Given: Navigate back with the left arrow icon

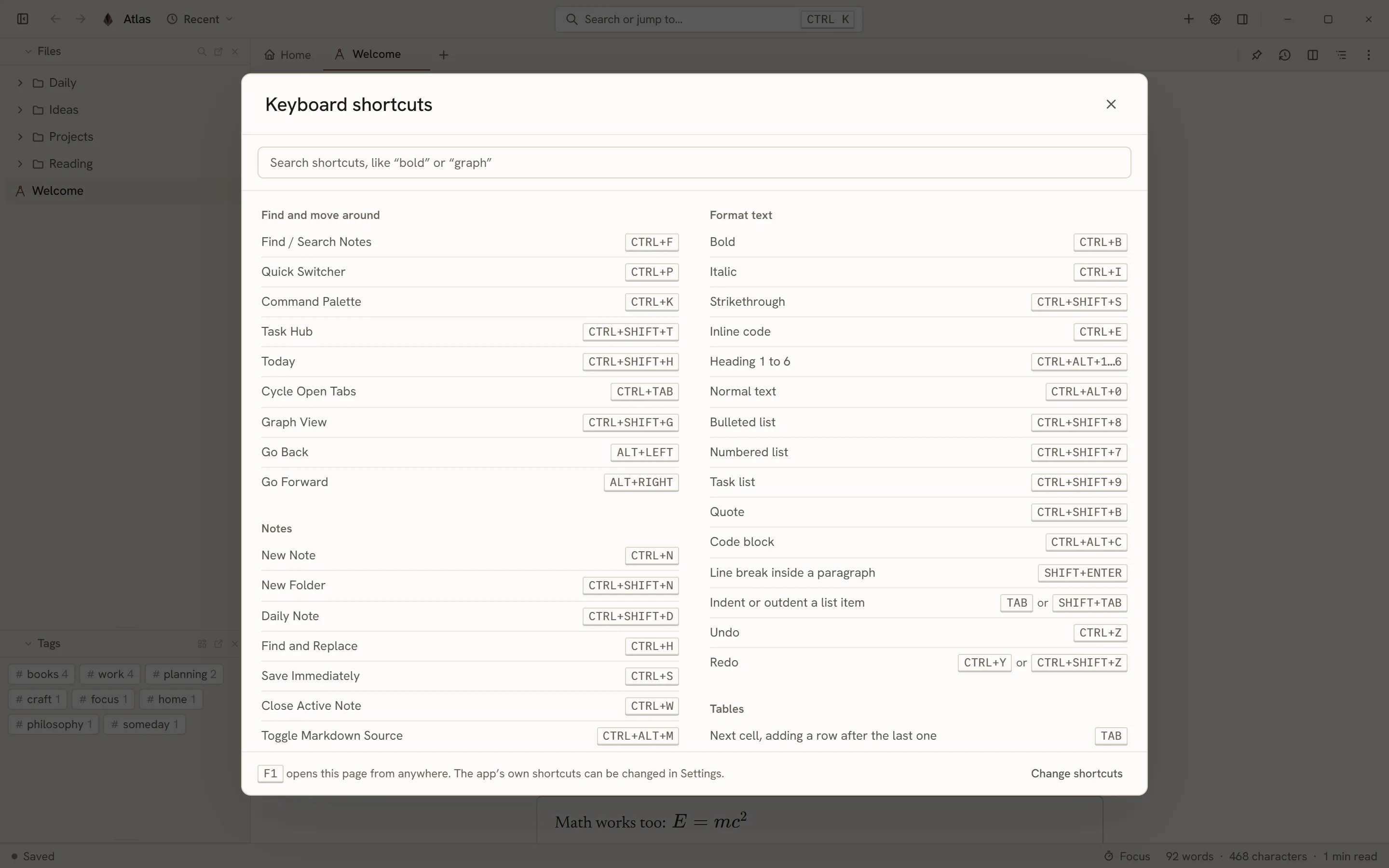Looking at the screenshot, I should coord(55,19).
